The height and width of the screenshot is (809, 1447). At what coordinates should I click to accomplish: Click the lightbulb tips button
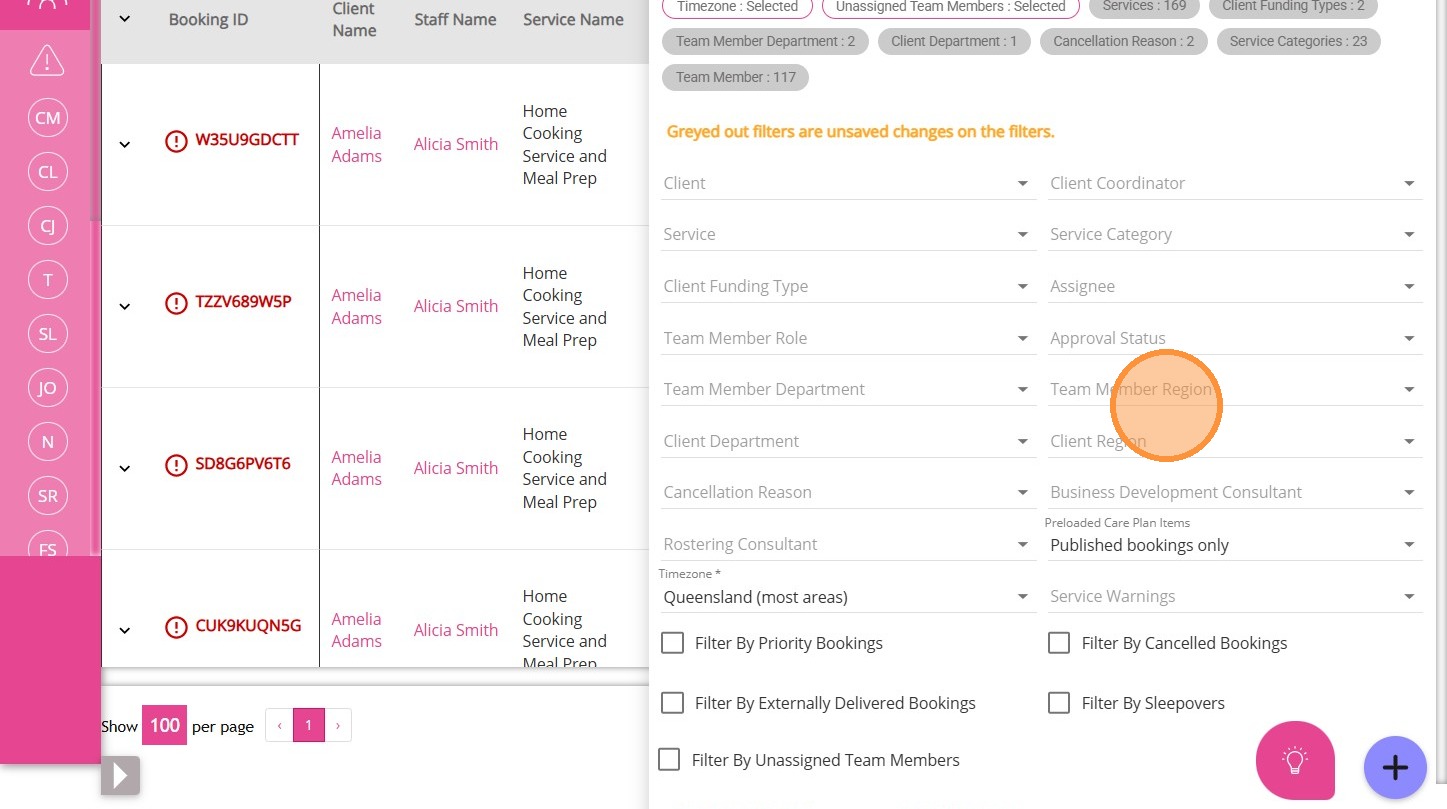click(1295, 761)
